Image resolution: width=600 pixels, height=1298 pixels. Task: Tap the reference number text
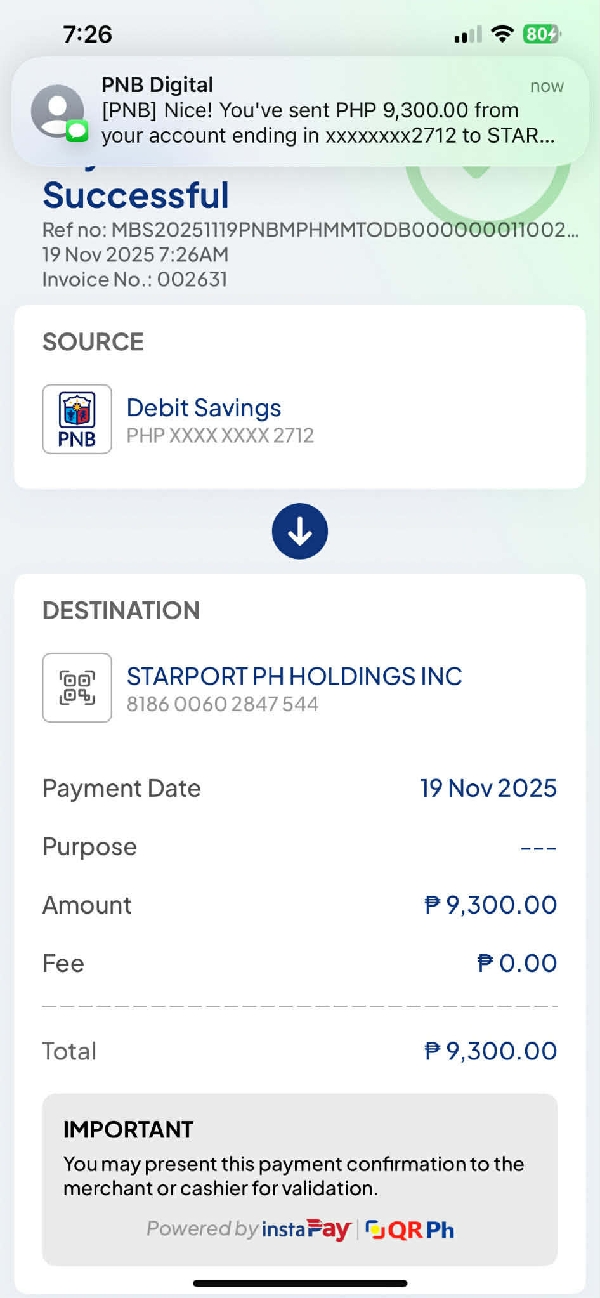[x=310, y=230]
